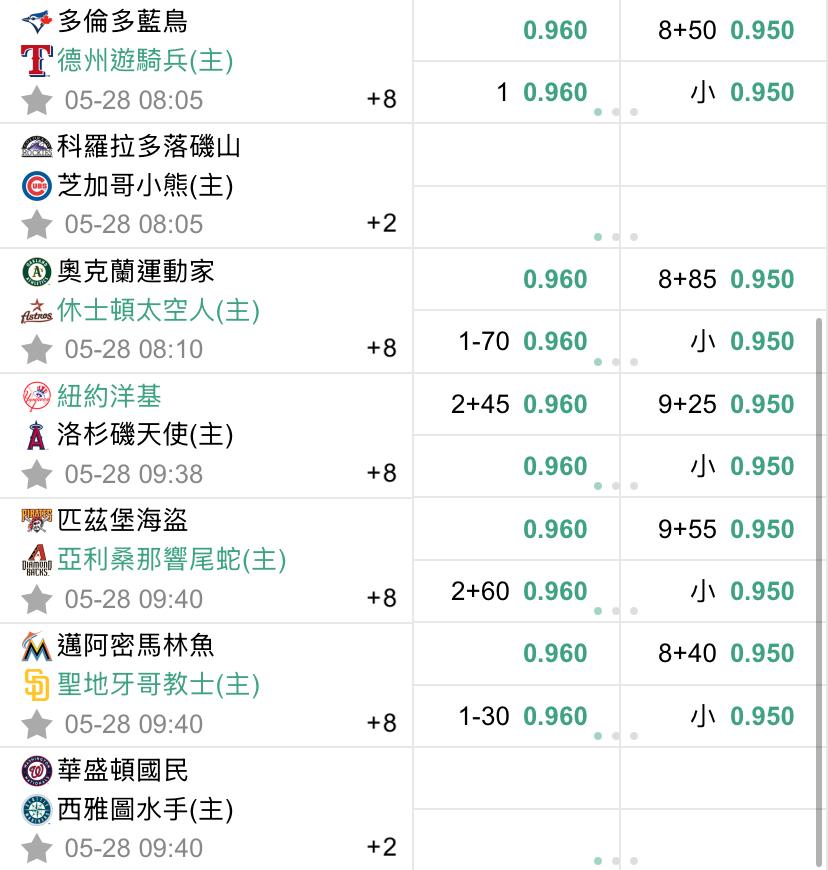The height and width of the screenshot is (870, 828).
Task: Open 德州遊騎兵(主) team link
Action: pyautogui.click(x=145, y=60)
